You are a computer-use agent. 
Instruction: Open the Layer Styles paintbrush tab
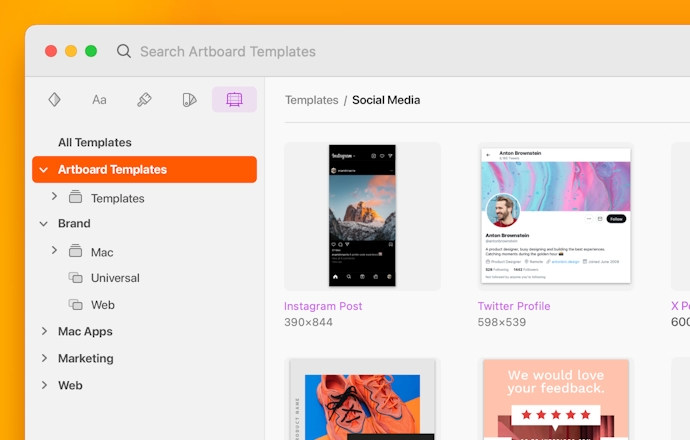(x=144, y=100)
